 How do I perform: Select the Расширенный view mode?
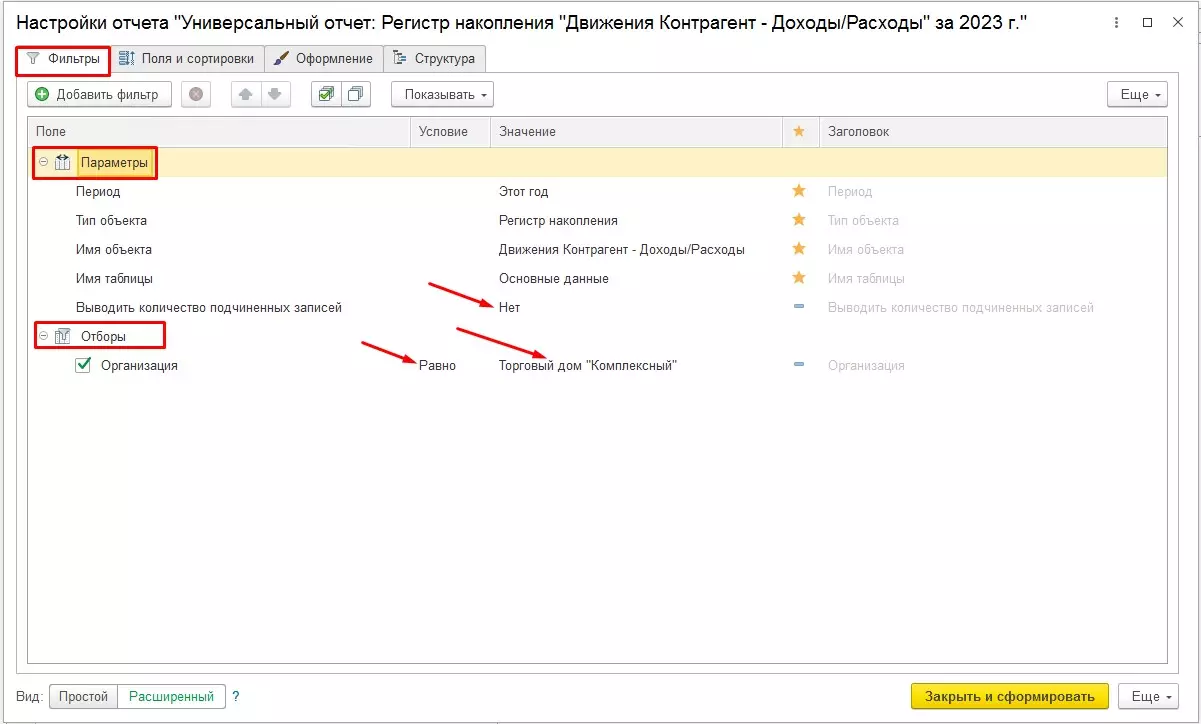(x=171, y=696)
